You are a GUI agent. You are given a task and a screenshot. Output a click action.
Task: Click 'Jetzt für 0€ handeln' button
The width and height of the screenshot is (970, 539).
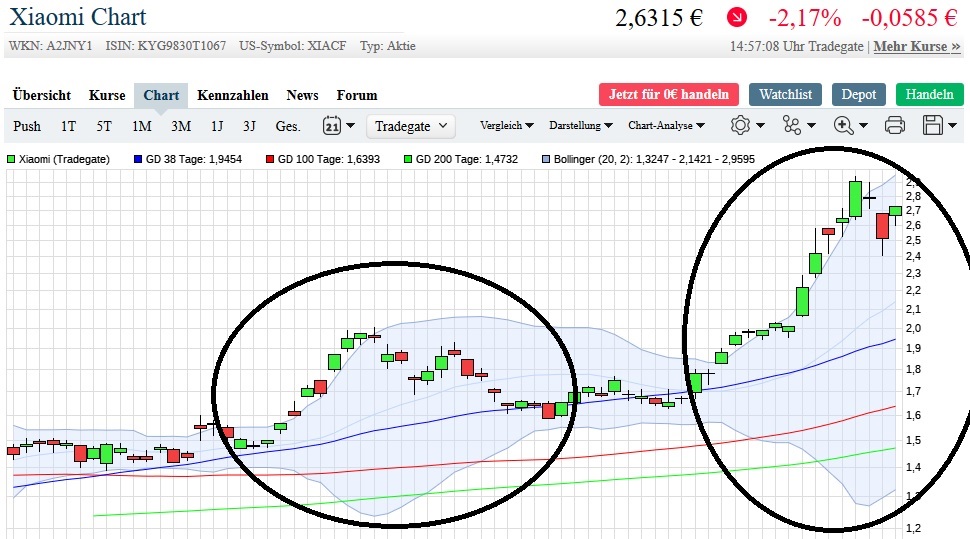669,95
